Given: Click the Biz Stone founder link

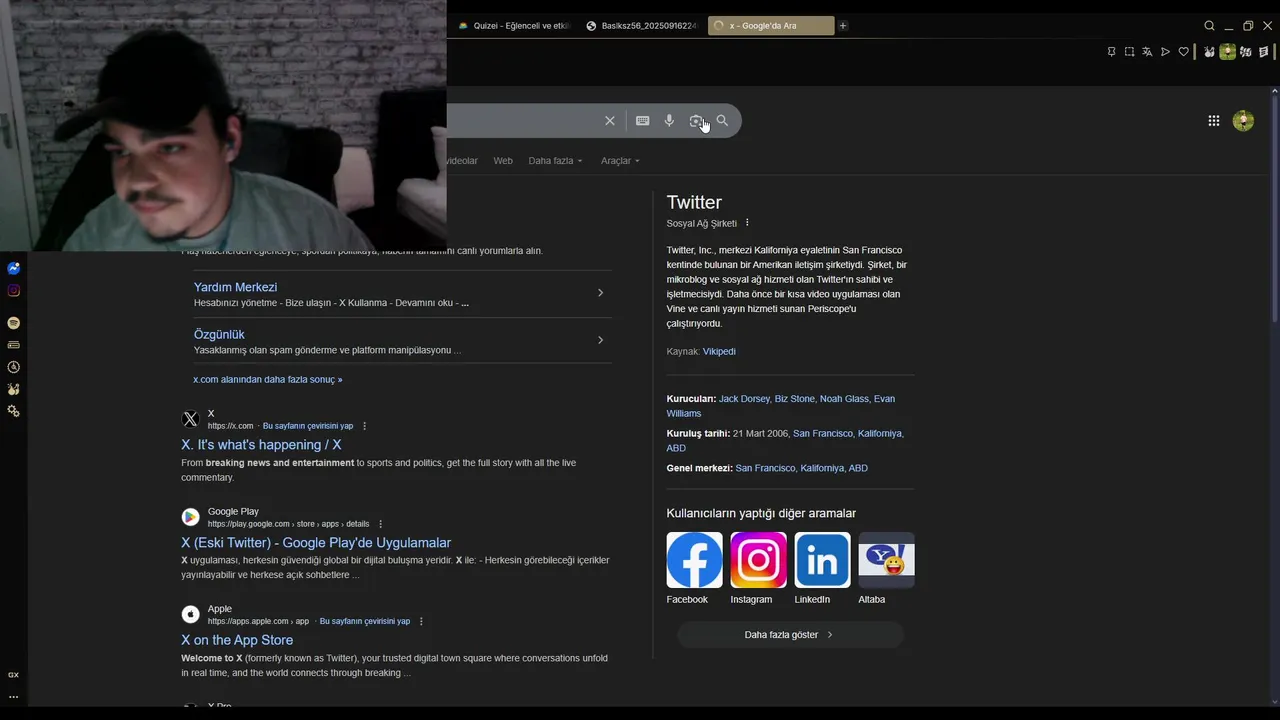Looking at the screenshot, I should pyautogui.click(x=795, y=399).
